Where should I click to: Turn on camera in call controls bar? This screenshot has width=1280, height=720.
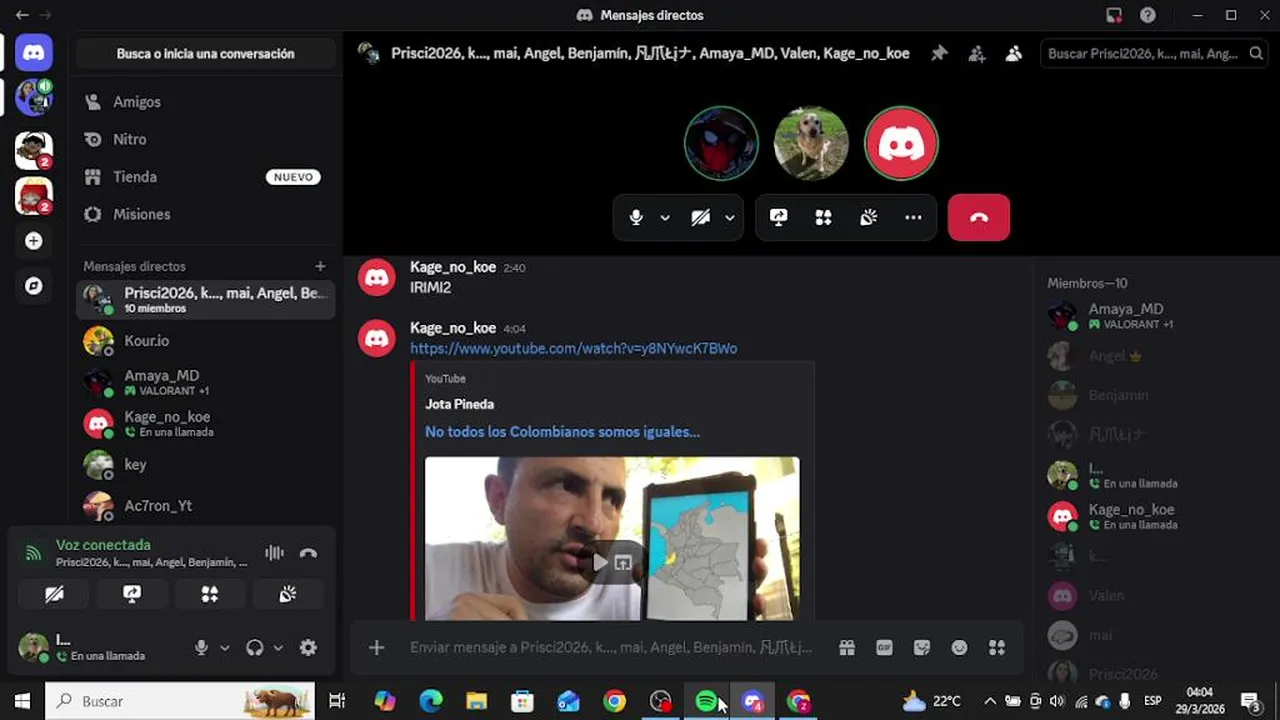pyautogui.click(x=701, y=217)
